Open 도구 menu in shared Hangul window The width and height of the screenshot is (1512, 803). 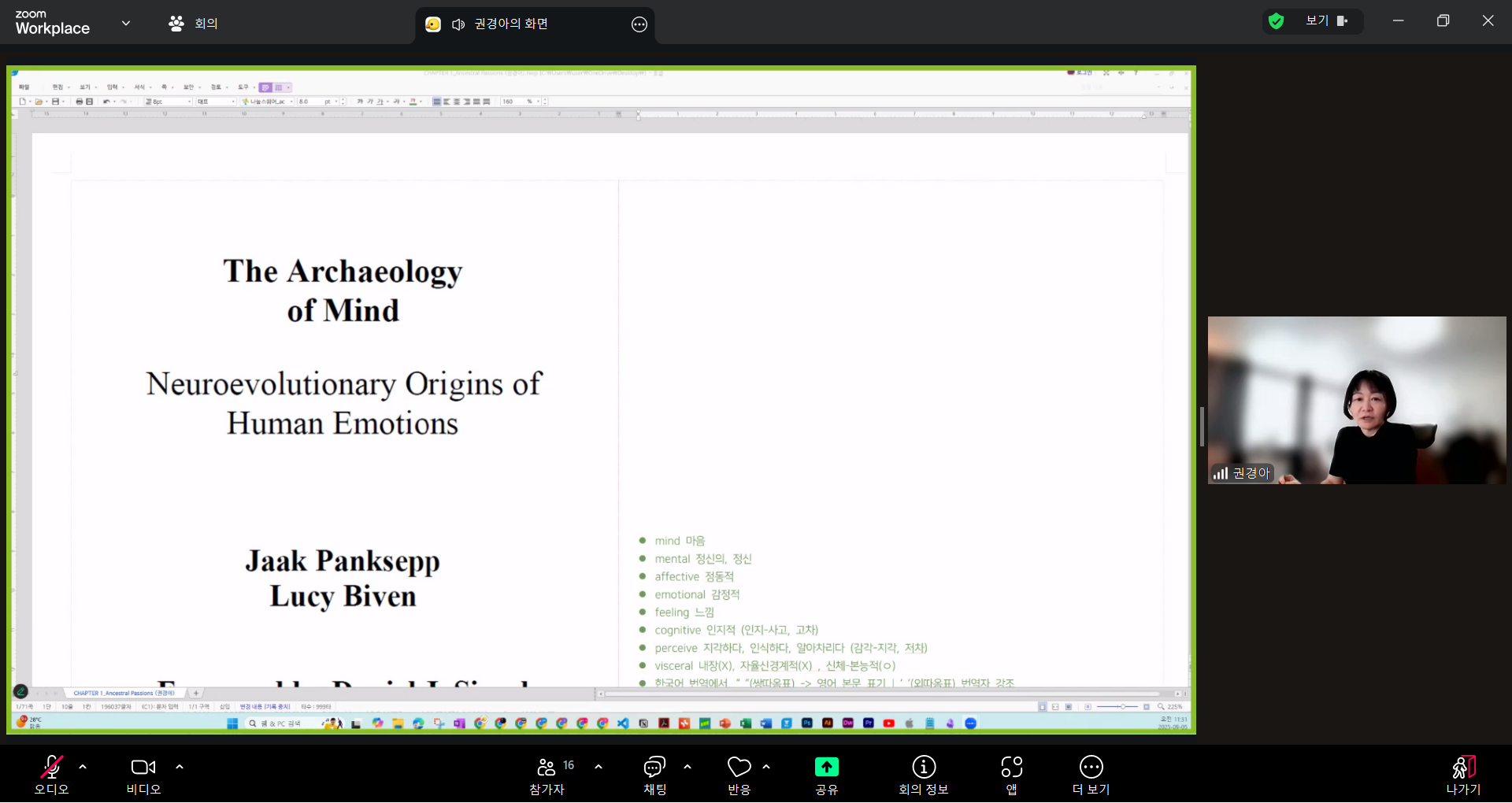point(243,87)
